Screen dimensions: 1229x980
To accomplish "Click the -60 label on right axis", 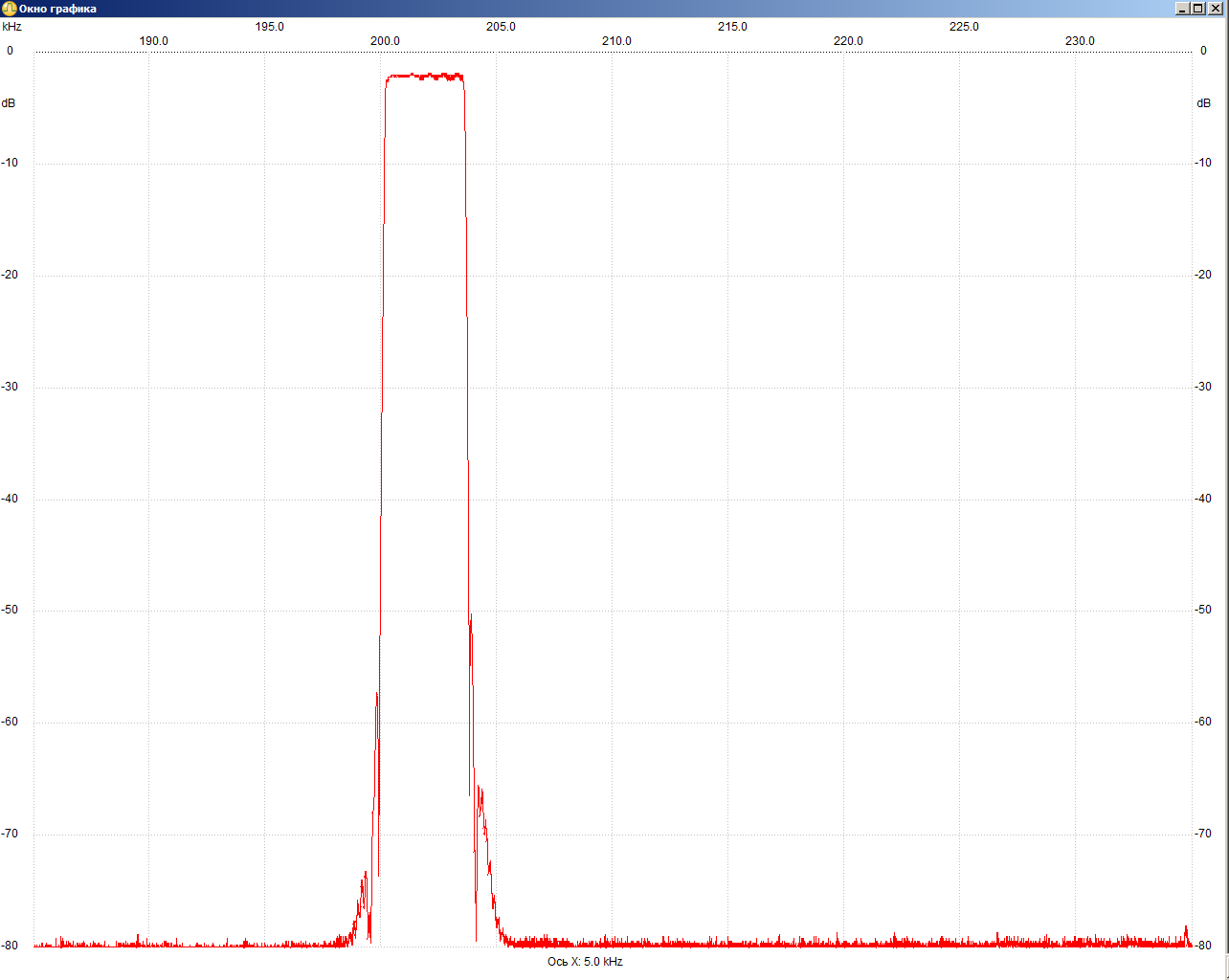I will (1203, 722).
